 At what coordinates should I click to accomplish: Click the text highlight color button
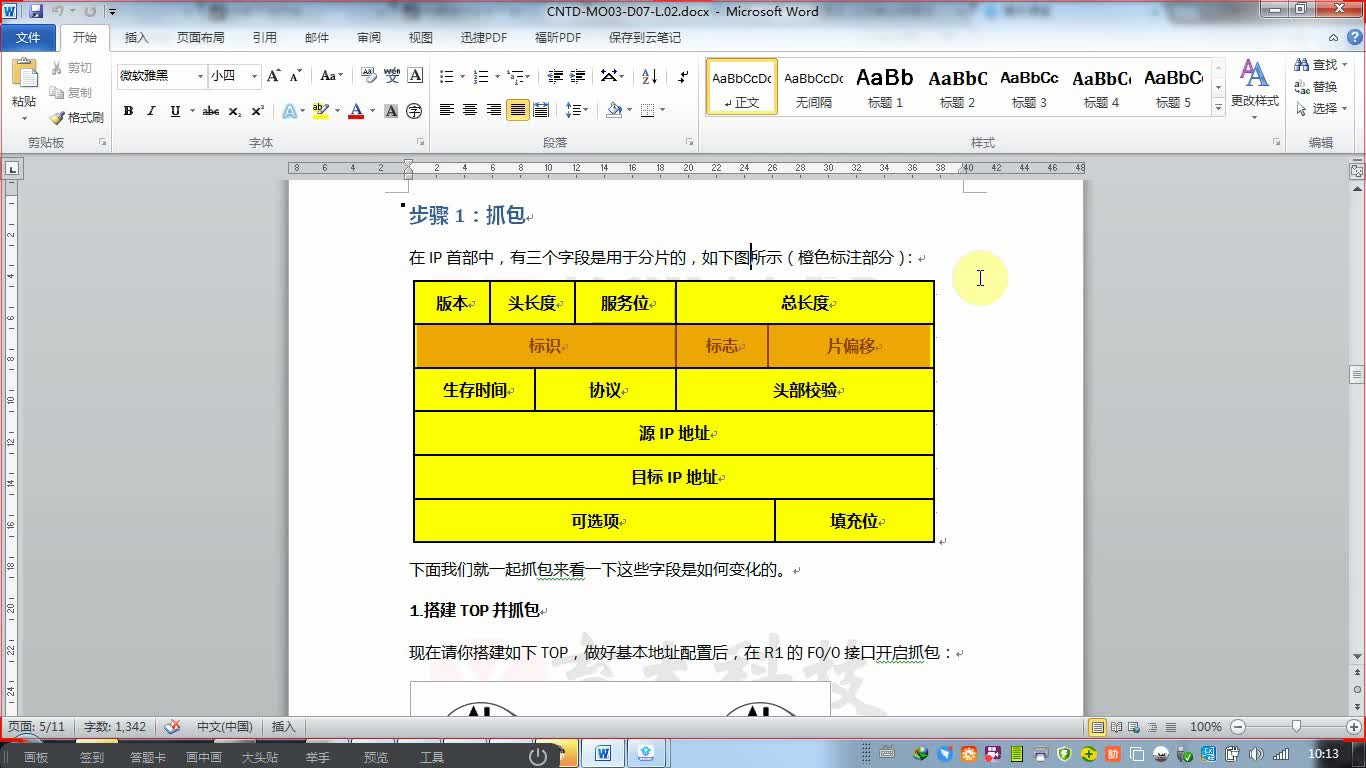point(320,111)
